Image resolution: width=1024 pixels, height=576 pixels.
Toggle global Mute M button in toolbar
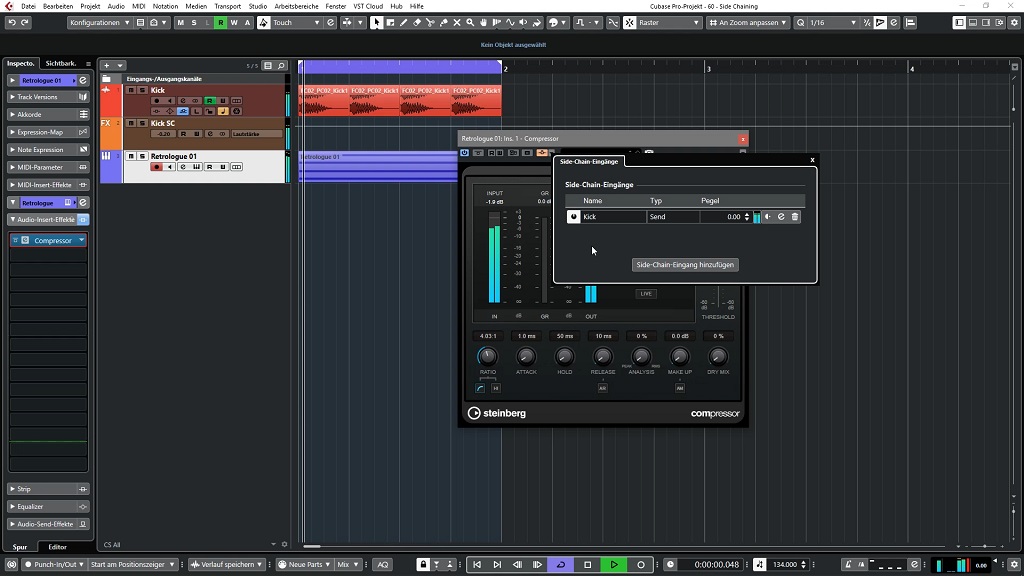pyautogui.click(x=181, y=23)
